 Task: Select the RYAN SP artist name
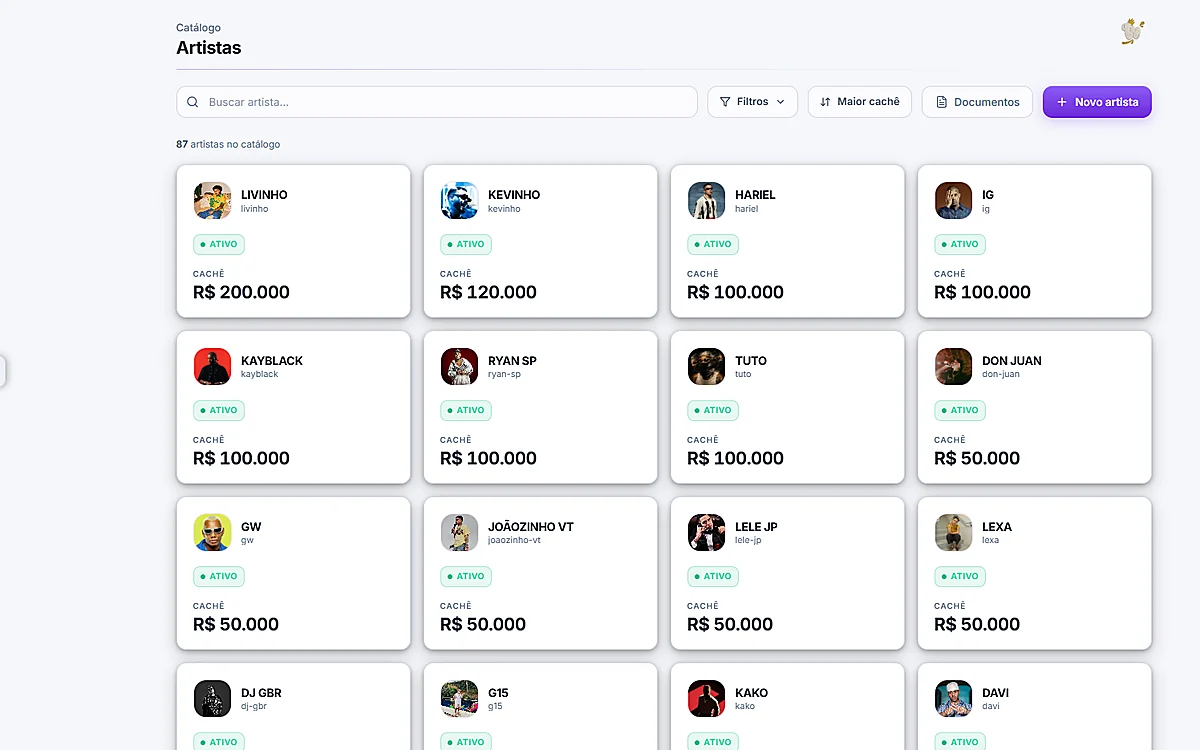[512, 361]
